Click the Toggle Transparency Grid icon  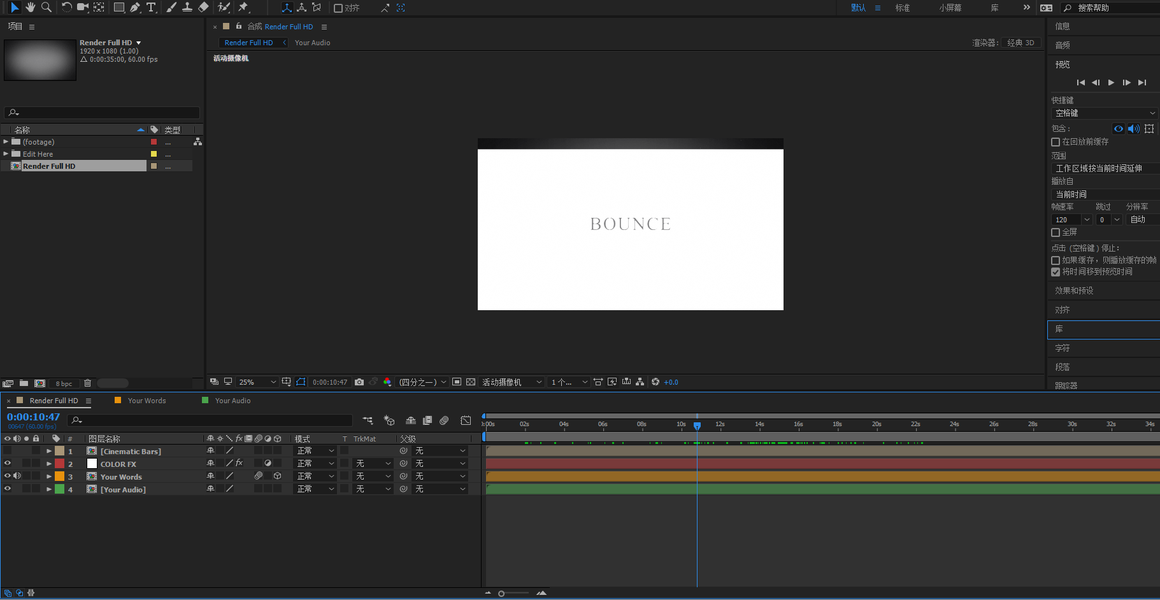[470, 382]
